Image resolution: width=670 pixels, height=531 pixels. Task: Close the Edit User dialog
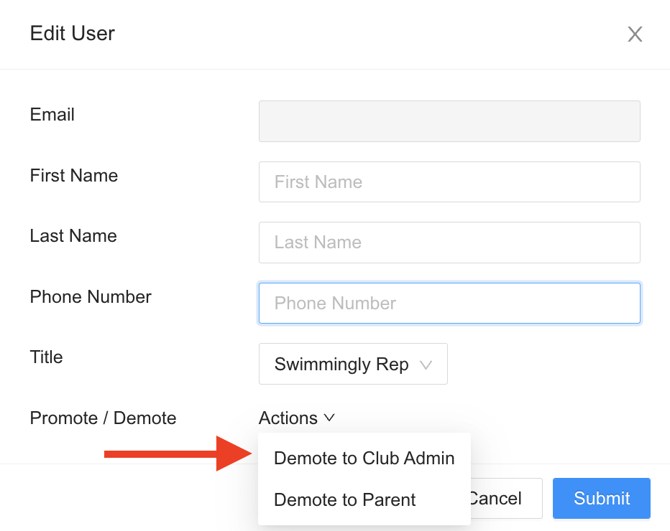634,34
